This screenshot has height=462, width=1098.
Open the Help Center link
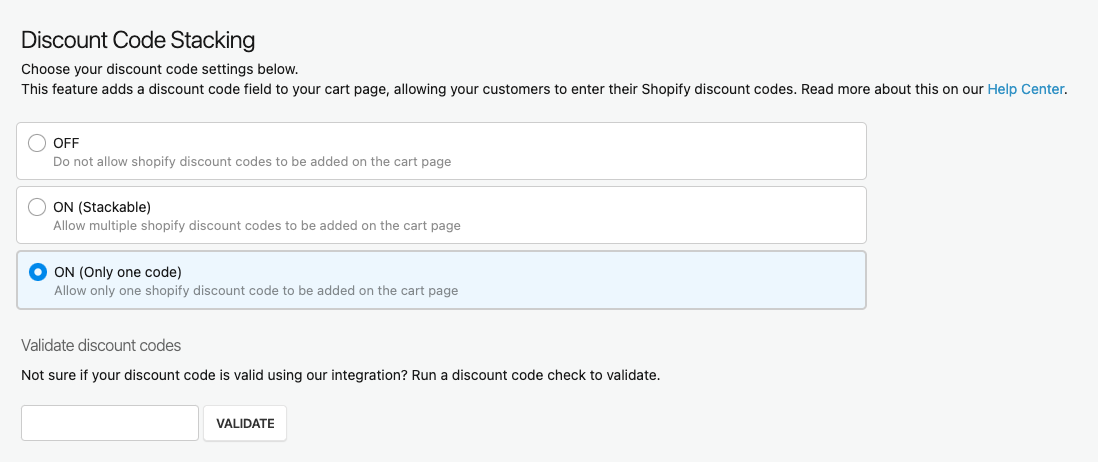[1025, 90]
